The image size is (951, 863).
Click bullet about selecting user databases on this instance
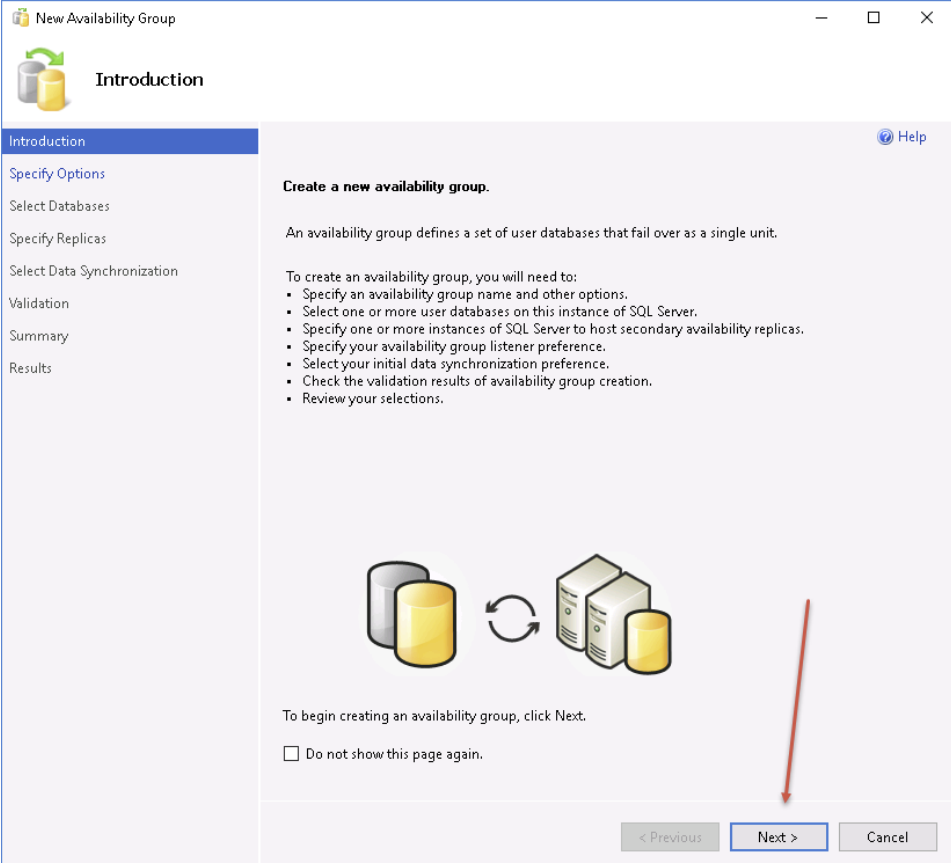click(500, 311)
